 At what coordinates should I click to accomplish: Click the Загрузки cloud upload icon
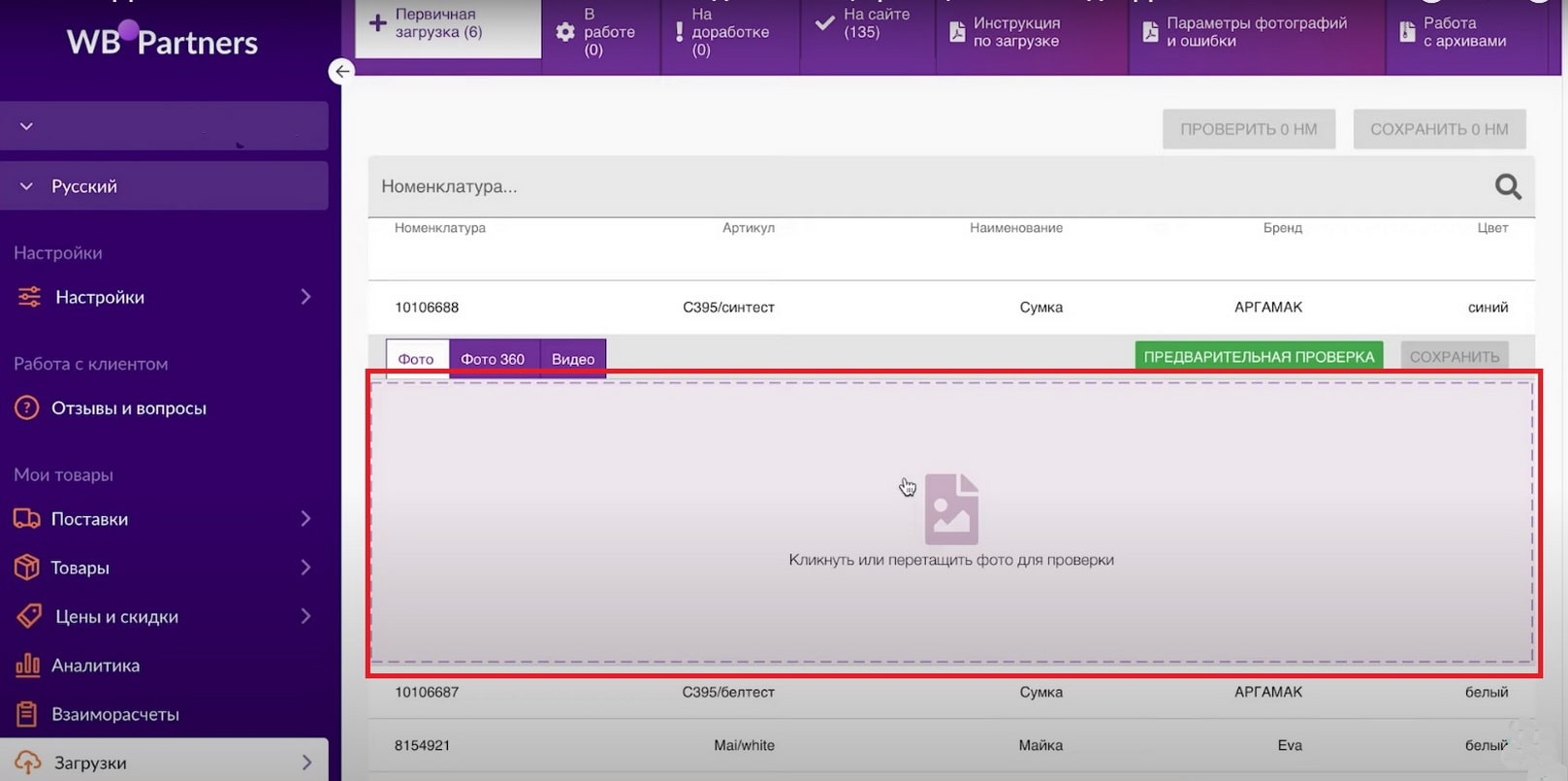(x=27, y=763)
